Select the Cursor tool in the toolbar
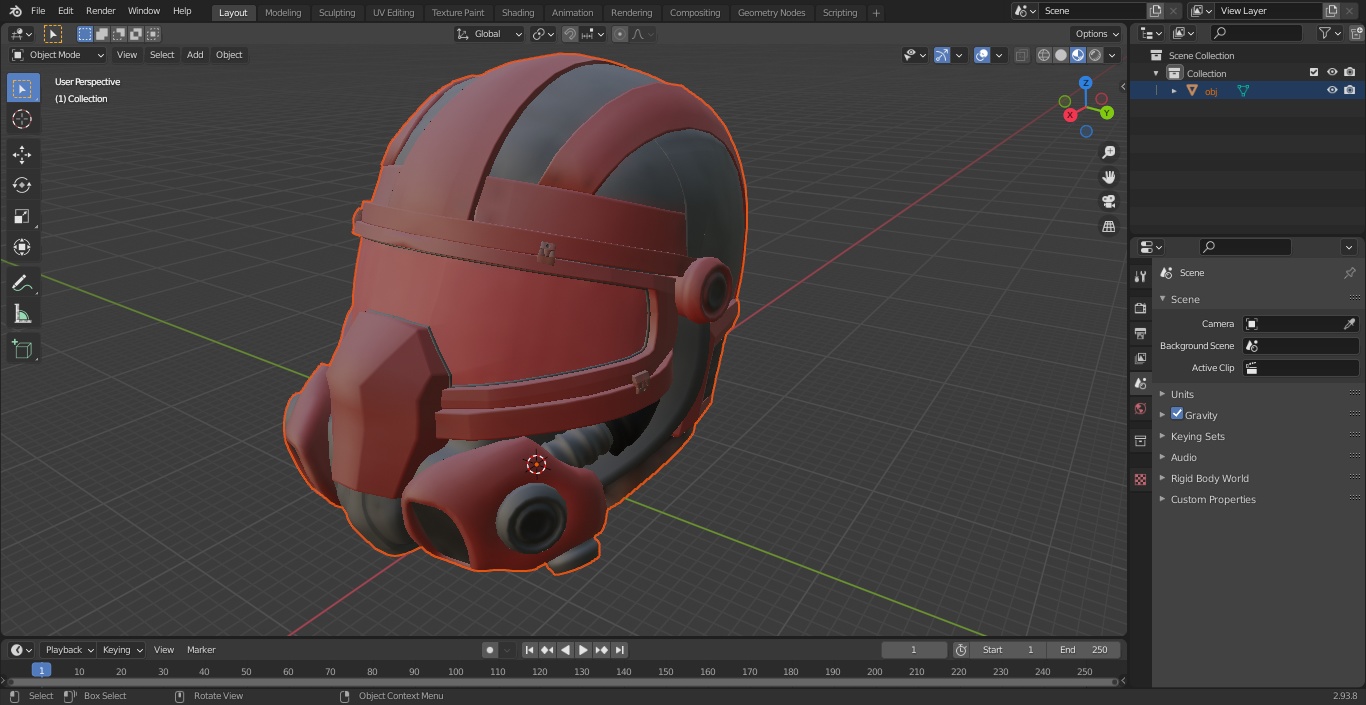 [22, 119]
